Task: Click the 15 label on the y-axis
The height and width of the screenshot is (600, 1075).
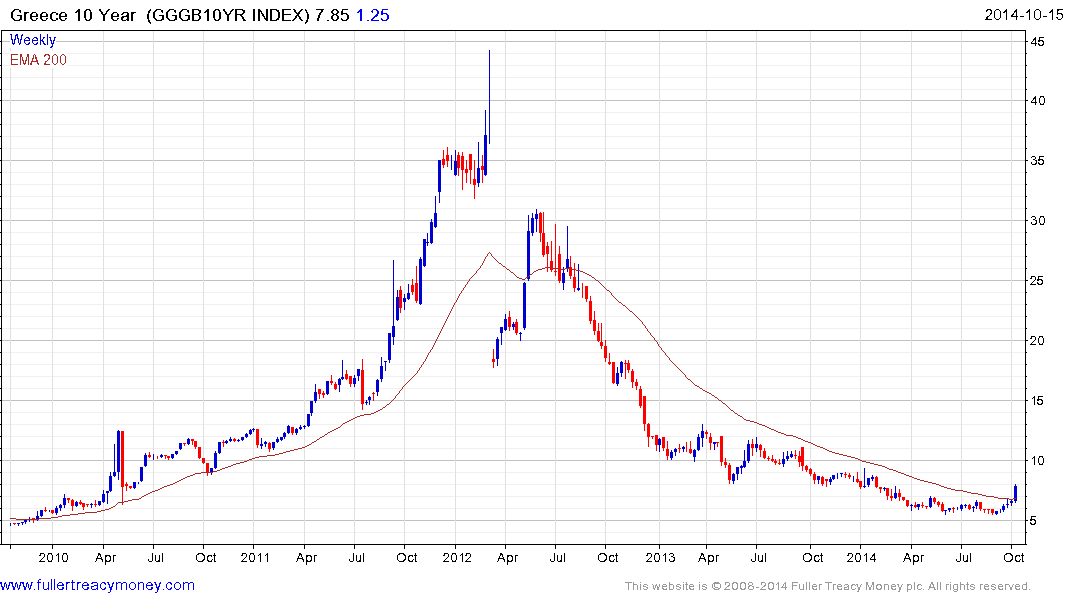Action: click(1037, 400)
